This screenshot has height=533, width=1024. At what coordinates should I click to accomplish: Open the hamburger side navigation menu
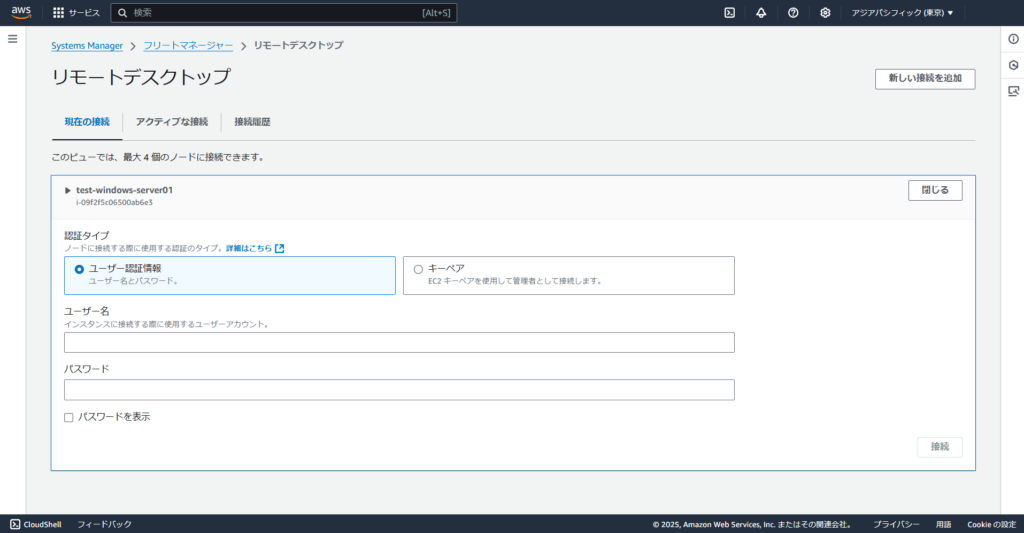pos(13,39)
